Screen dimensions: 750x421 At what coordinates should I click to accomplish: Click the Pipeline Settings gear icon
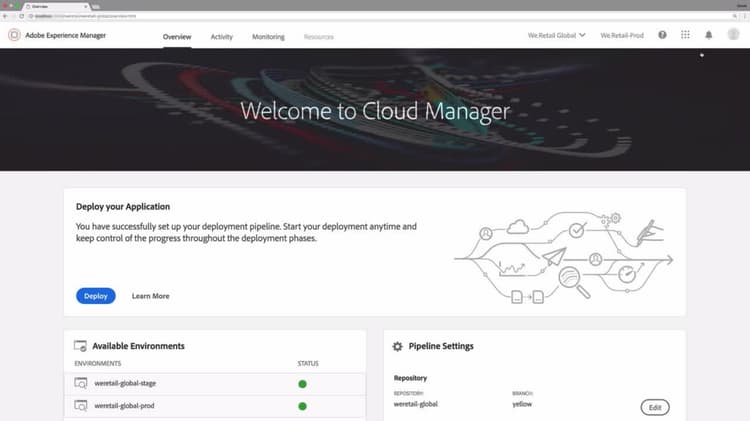[397, 346]
